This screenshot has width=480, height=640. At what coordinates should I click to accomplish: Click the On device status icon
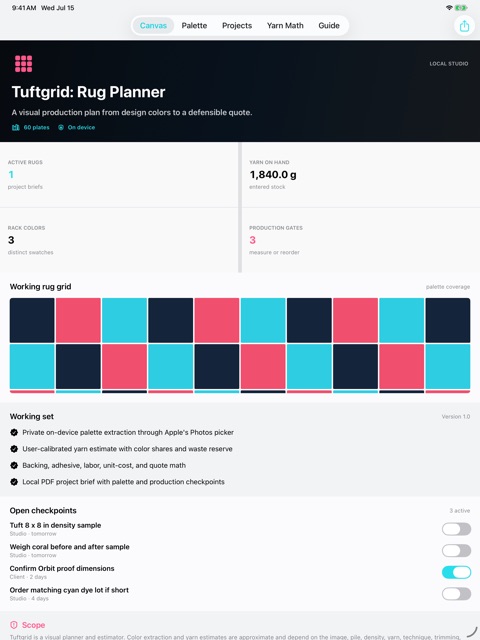pos(61,127)
